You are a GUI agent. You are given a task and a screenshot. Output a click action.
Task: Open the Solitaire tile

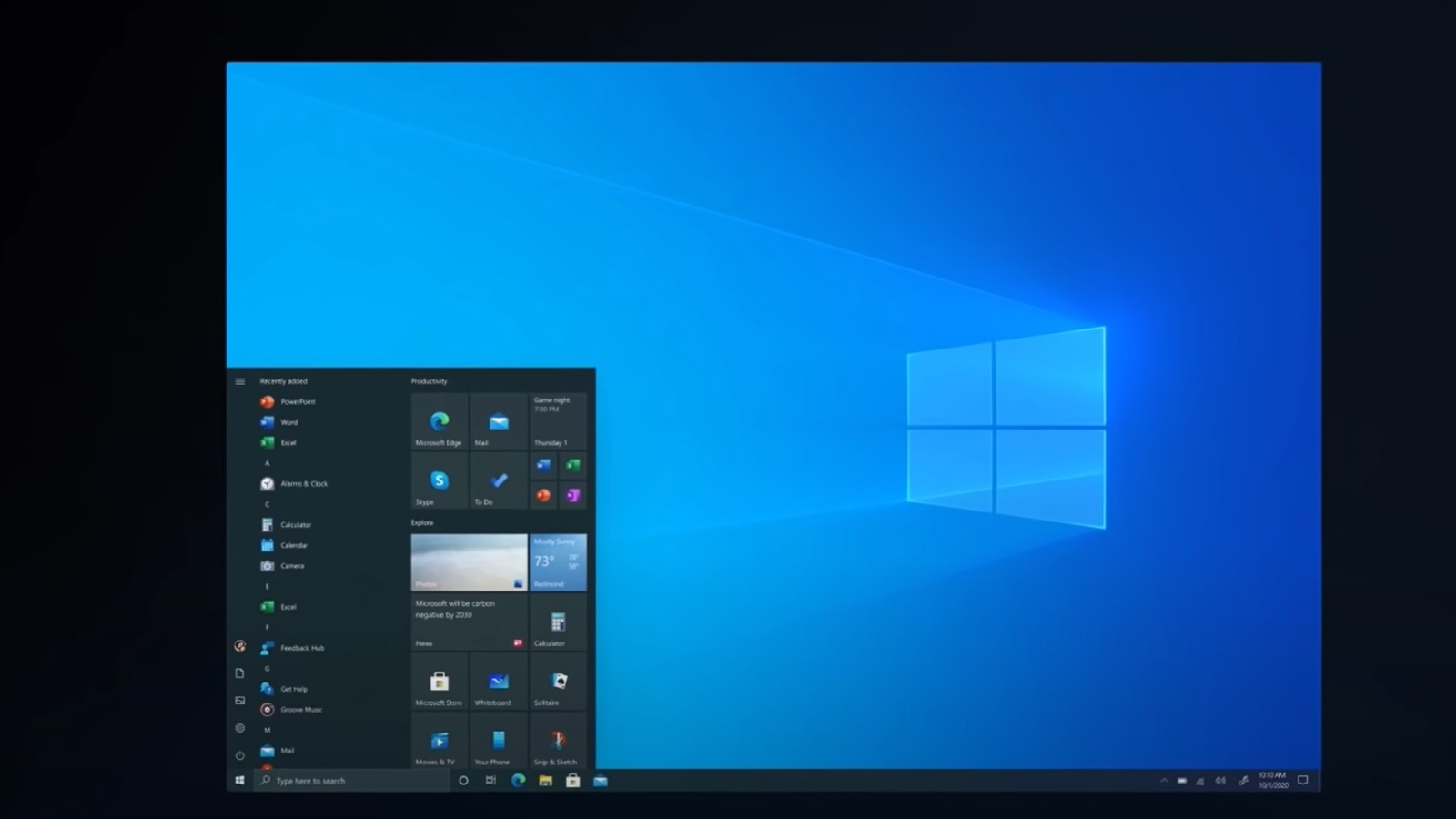[x=558, y=682]
